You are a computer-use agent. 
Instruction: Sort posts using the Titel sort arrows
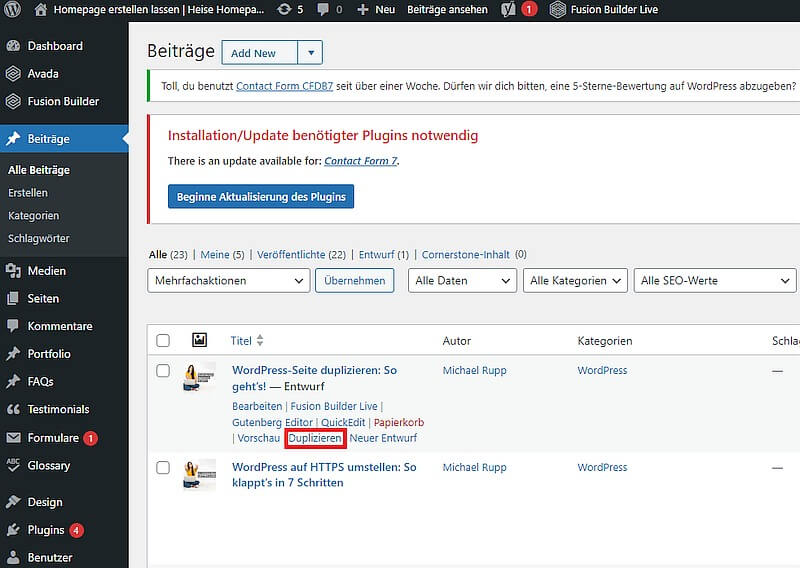[260, 340]
